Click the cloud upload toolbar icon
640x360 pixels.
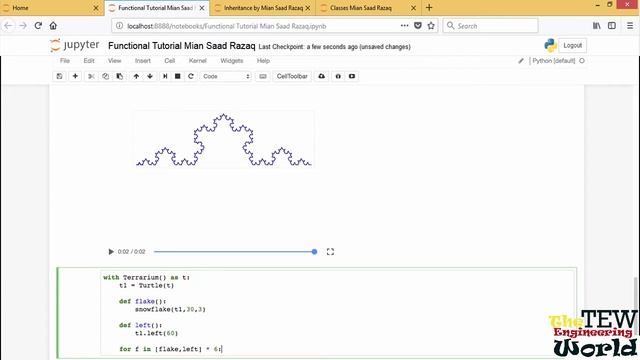(x=322, y=76)
